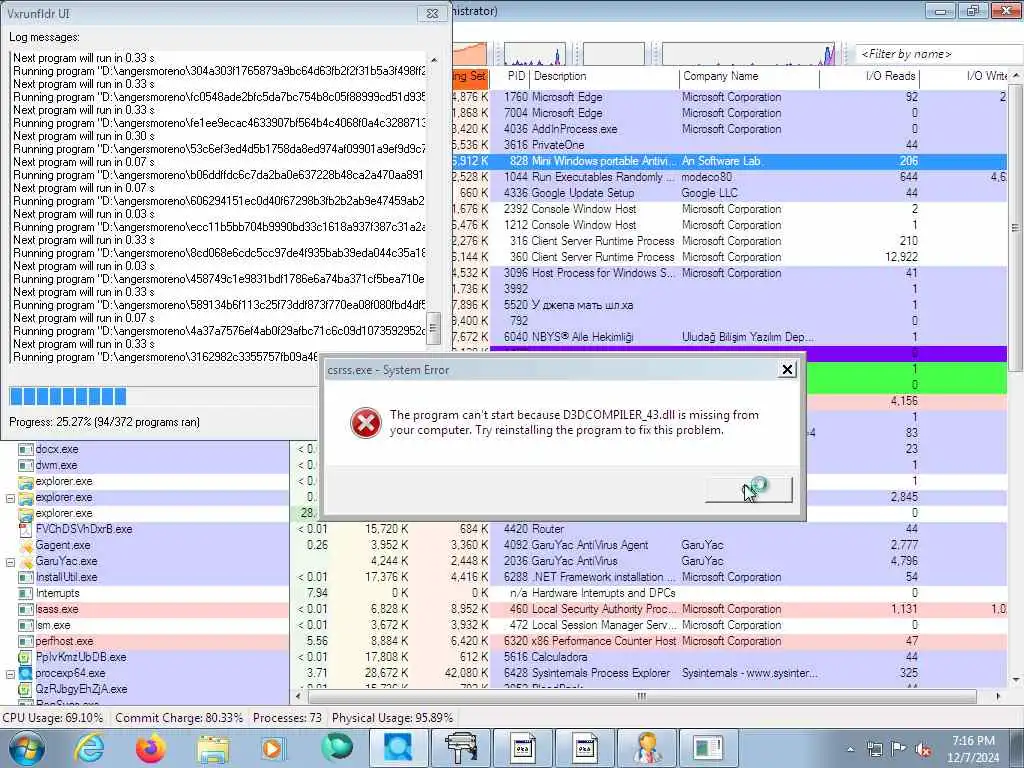Select the Run Executables Randomly row
The width and height of the screenshot is (1024, 768).
[729, 177]
